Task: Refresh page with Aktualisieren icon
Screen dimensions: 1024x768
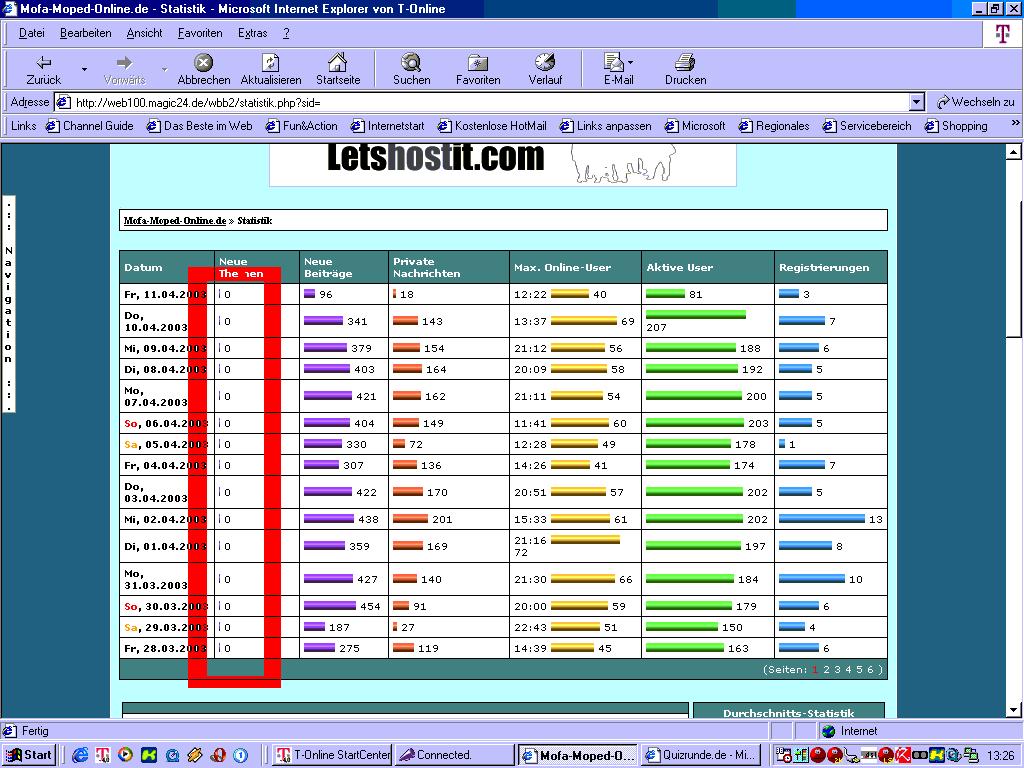Action: [x=270, y=63]
